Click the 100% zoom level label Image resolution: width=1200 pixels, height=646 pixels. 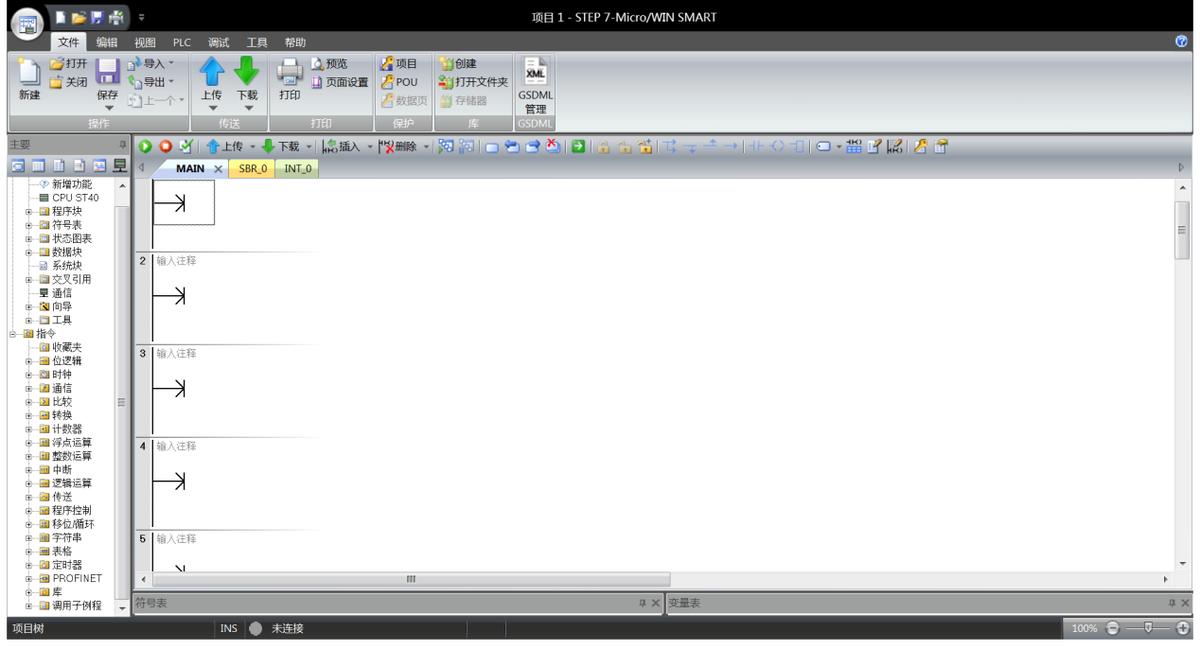click(1084, 628)
